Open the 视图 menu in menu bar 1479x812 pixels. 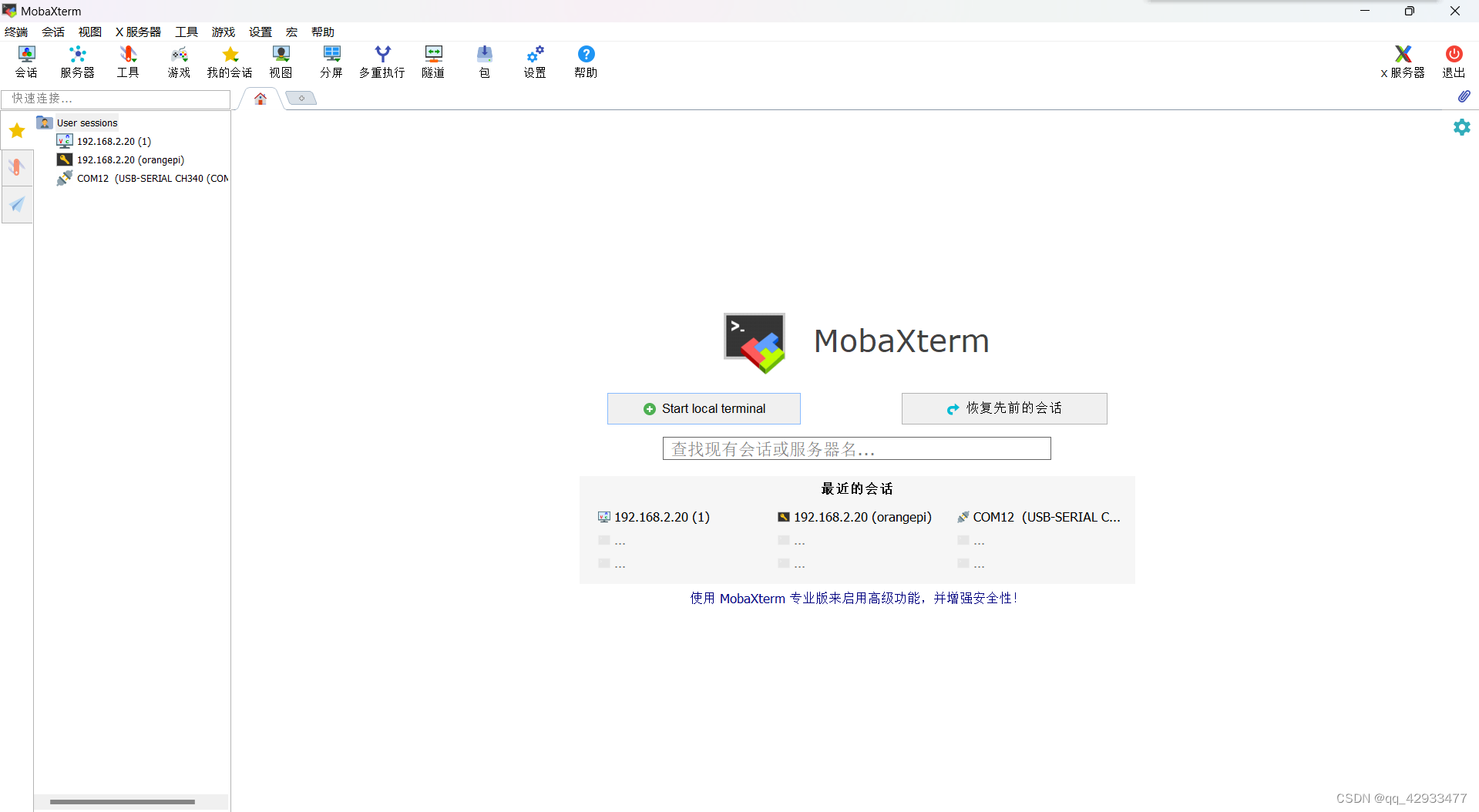[x=90, y=32]
